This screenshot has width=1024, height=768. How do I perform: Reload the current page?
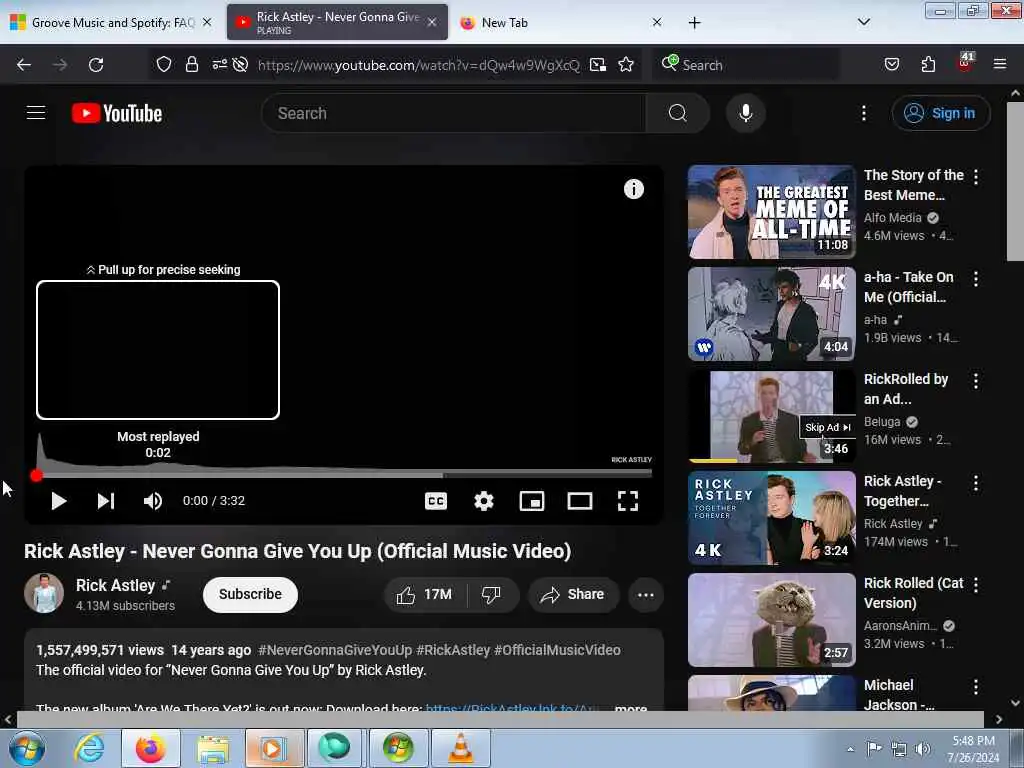coord(96,65)
